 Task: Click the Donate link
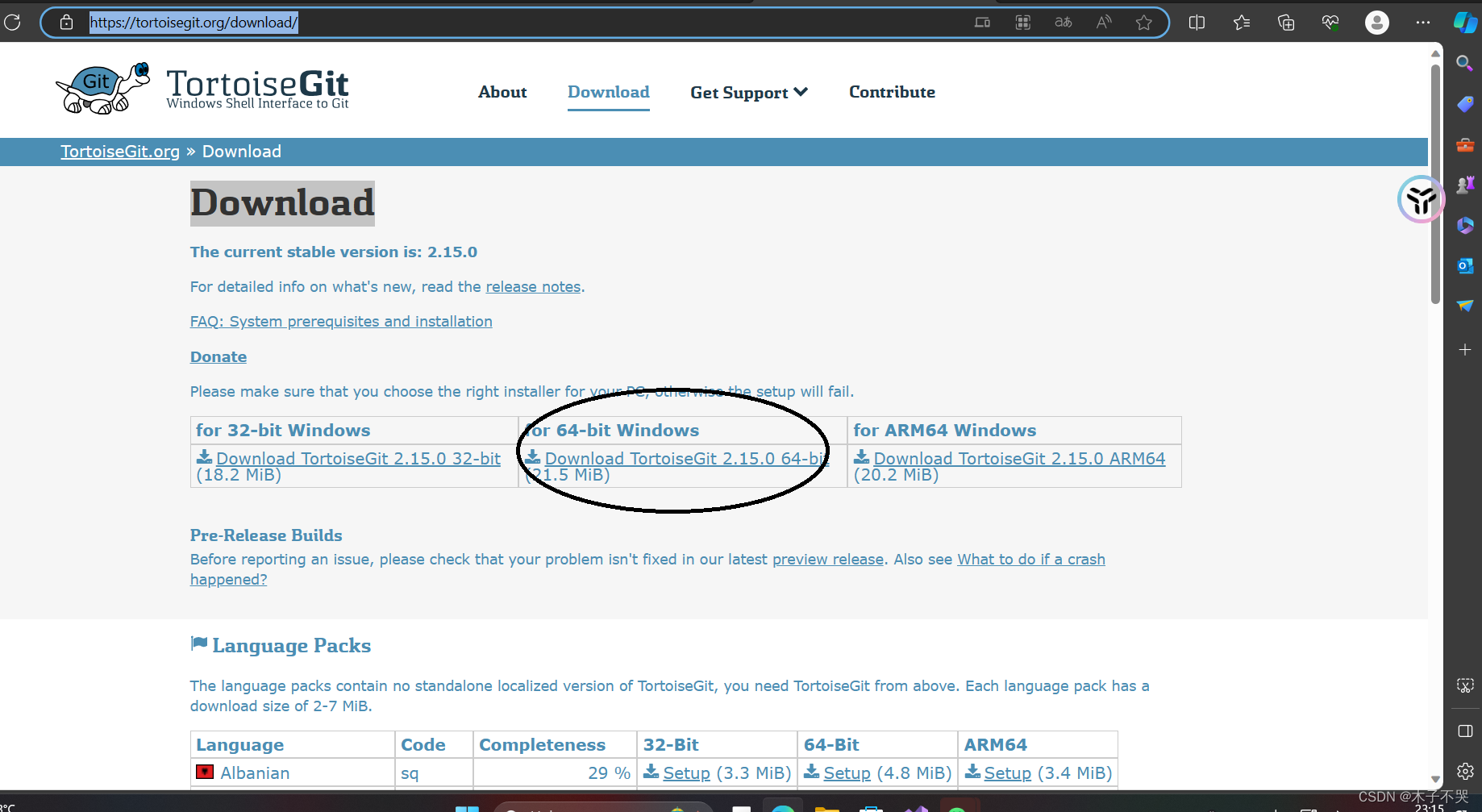(219, 357)
